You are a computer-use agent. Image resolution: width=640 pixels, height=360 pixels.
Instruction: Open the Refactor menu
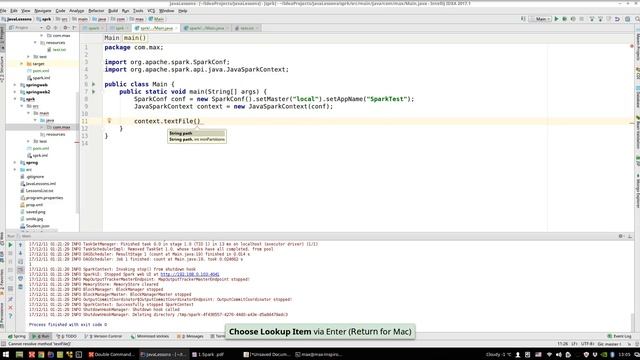point(96,11)
